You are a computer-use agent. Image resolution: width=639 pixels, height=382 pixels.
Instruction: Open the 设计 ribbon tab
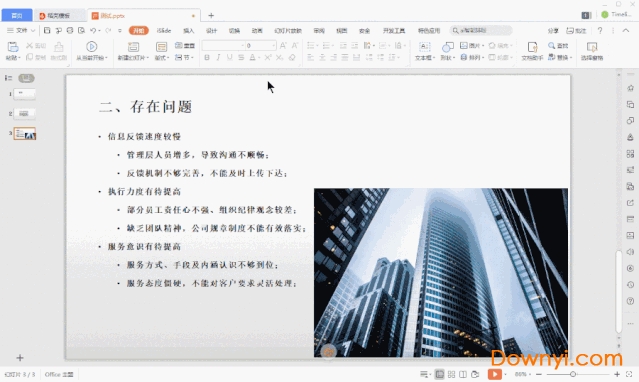[212, 31]
